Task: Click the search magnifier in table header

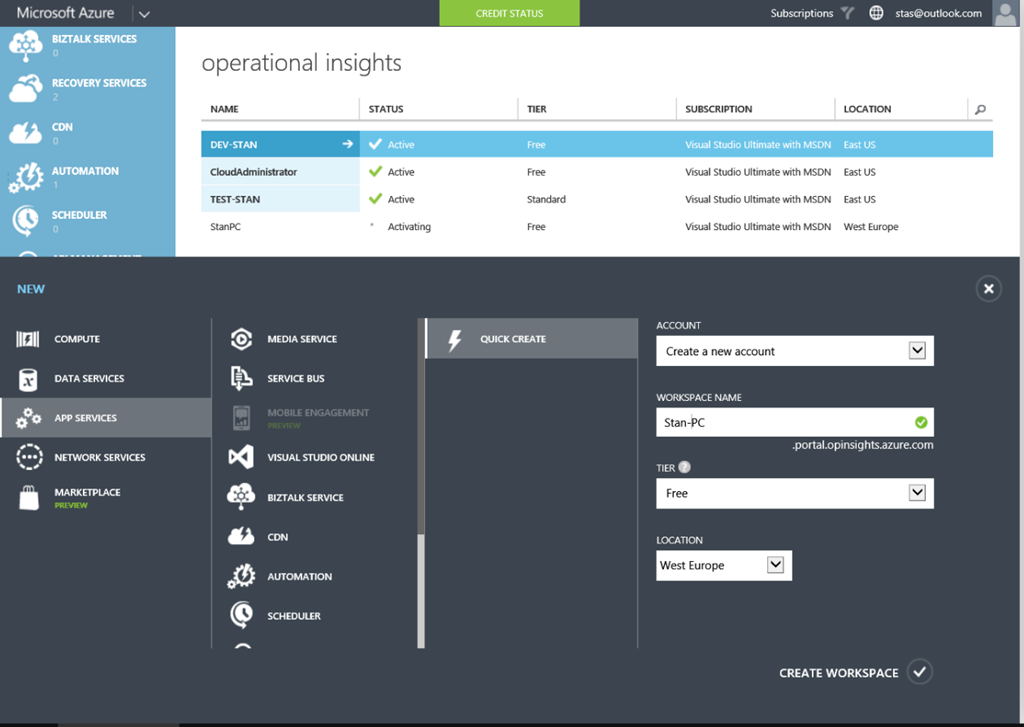Action: click(980, 109)
